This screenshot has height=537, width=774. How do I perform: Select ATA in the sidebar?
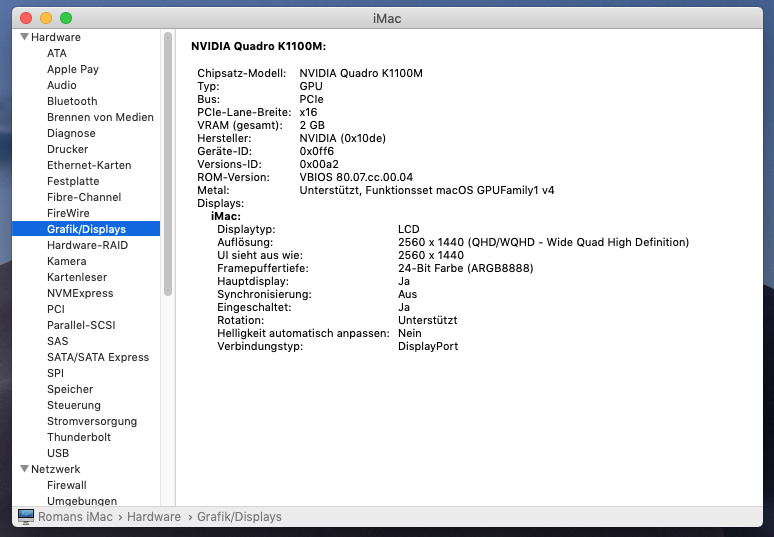click(57, 53)
